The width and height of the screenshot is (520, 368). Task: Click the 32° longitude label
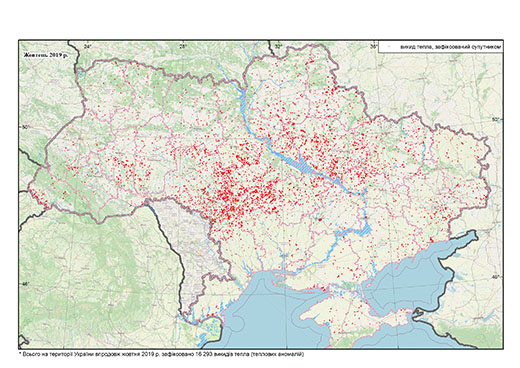[x=279, y=46]
